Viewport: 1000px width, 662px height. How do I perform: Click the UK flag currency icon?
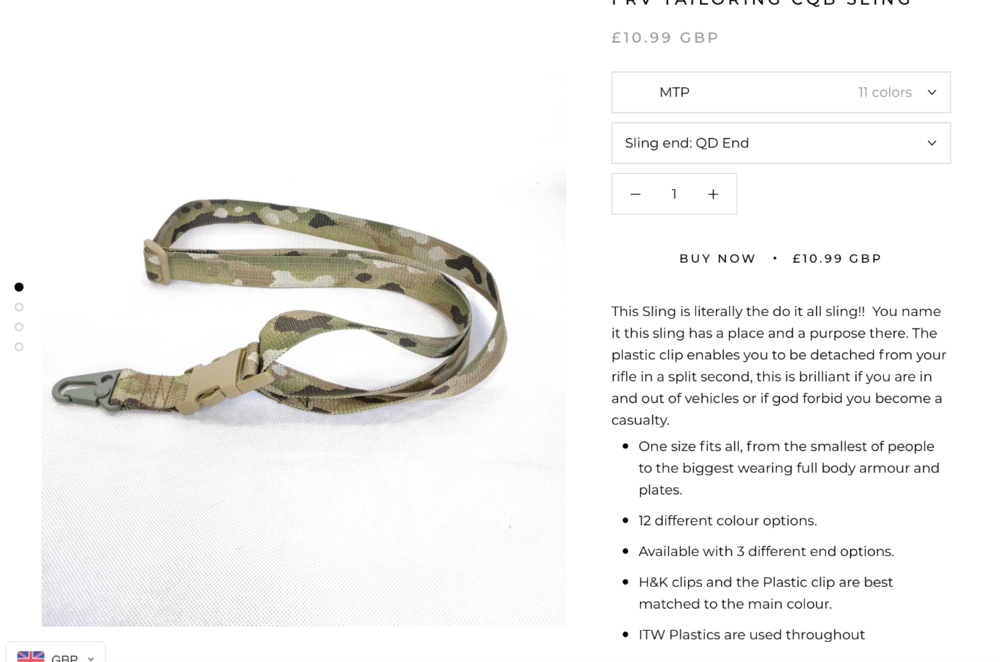click(x=31, y=656)
